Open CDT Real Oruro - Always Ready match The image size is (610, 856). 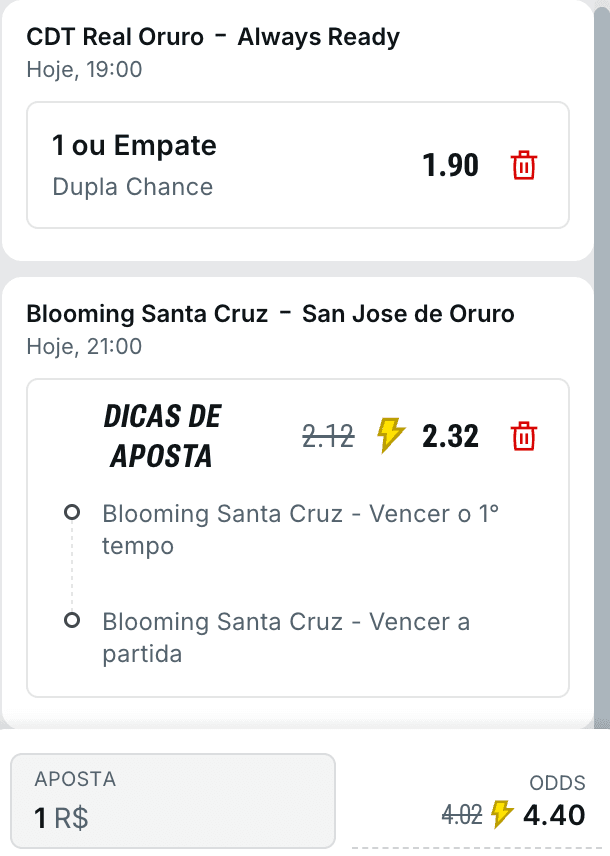click(213, 37)
